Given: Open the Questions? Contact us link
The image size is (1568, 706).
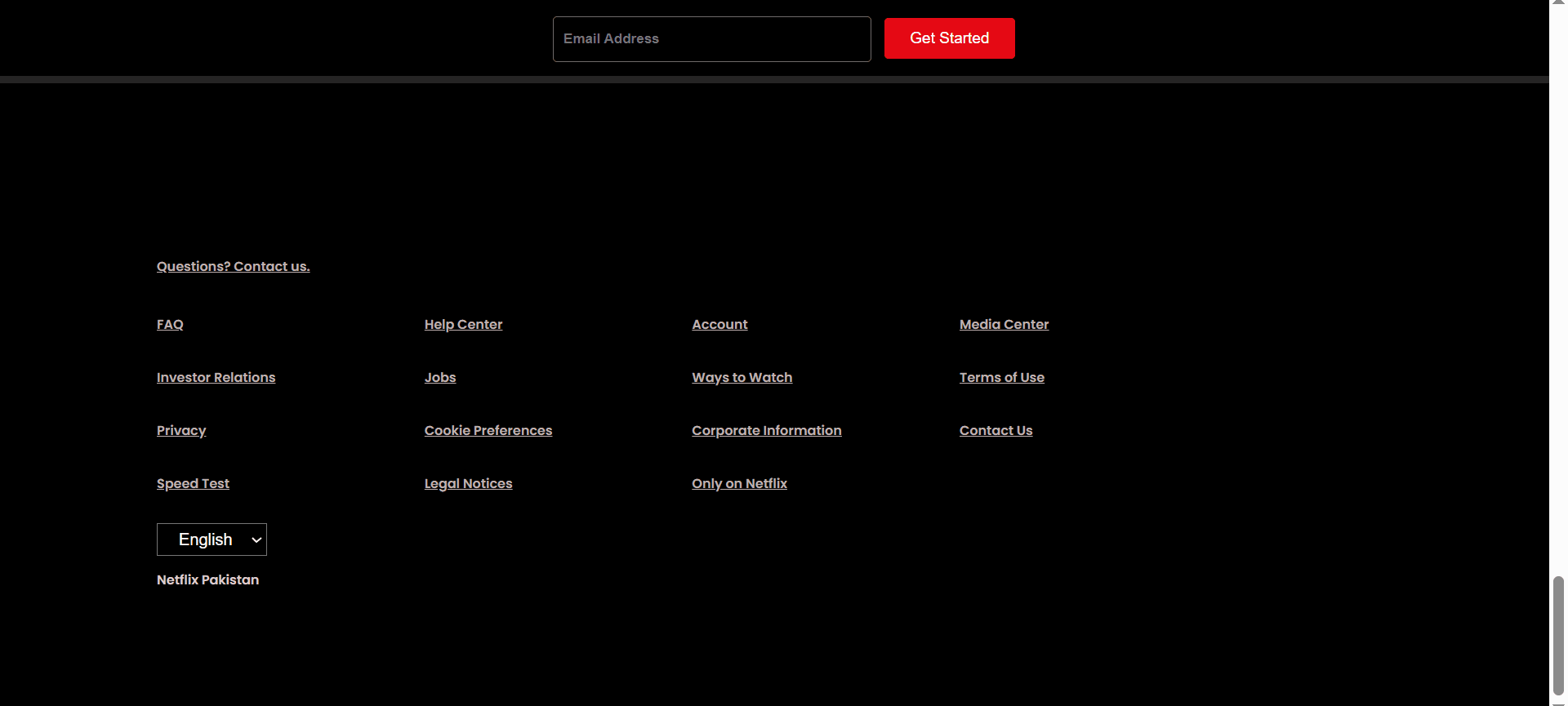Looking at the screenshot, I should point(233,267).
